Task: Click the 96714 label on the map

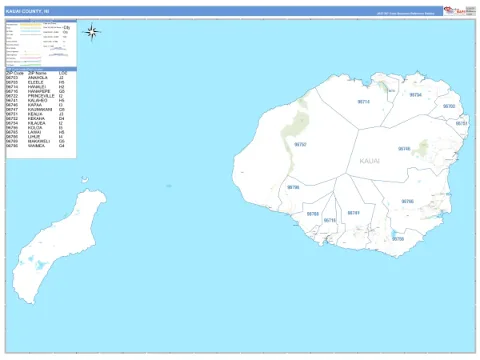Action: click(363, 102)
